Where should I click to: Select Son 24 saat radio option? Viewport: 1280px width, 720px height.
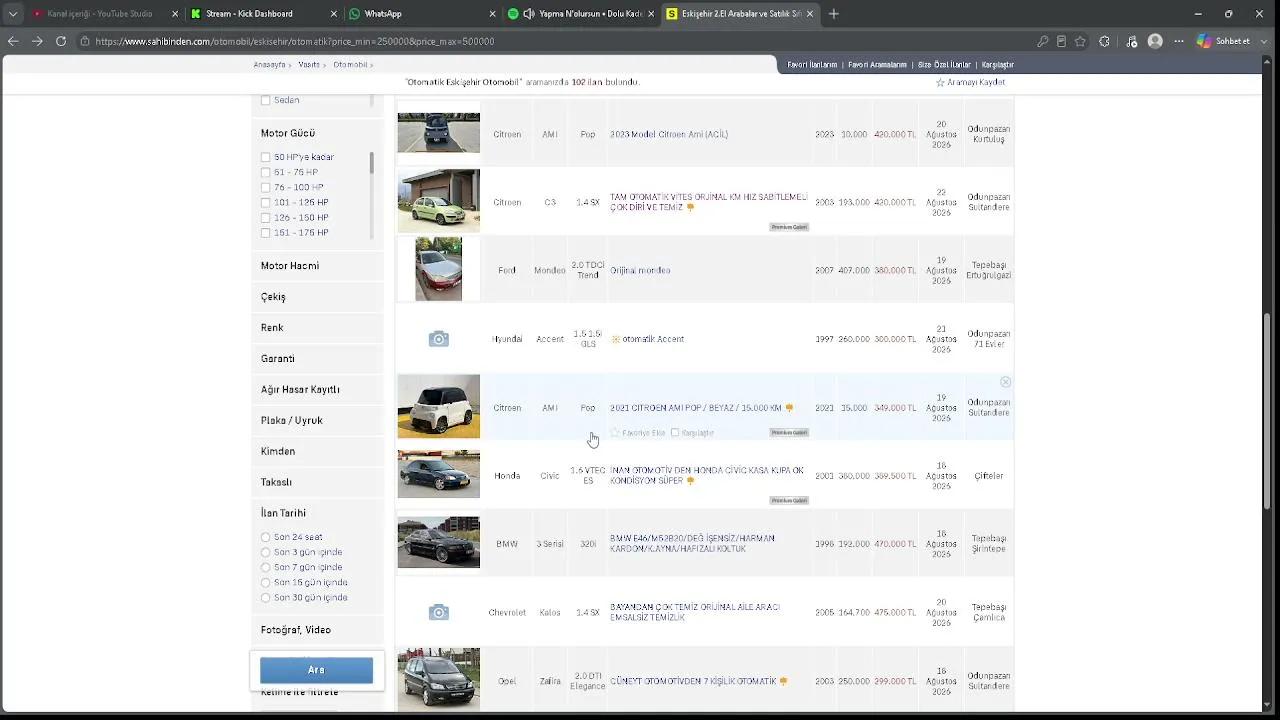point(265,537)
